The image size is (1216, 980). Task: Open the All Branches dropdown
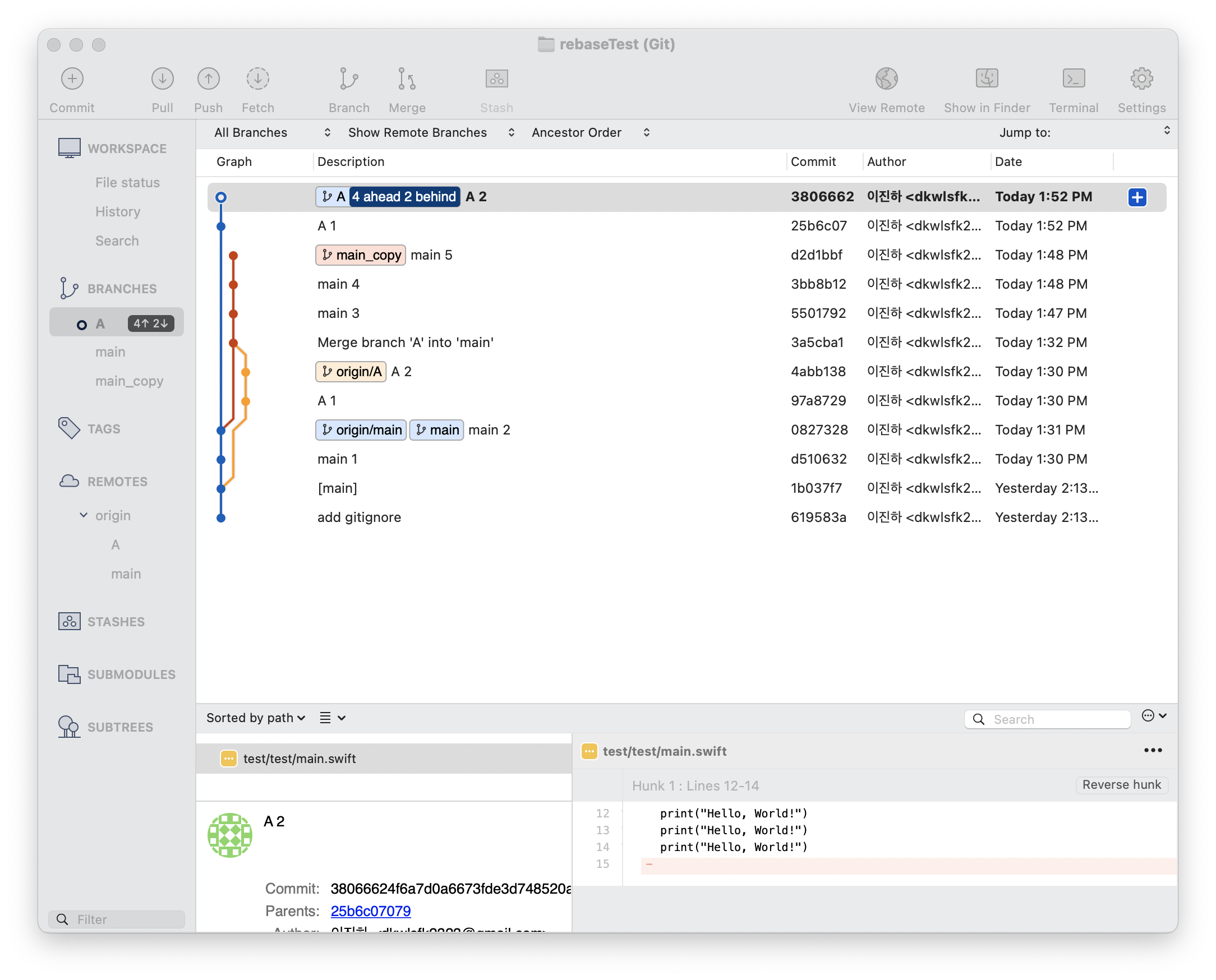tap(271, 133)
